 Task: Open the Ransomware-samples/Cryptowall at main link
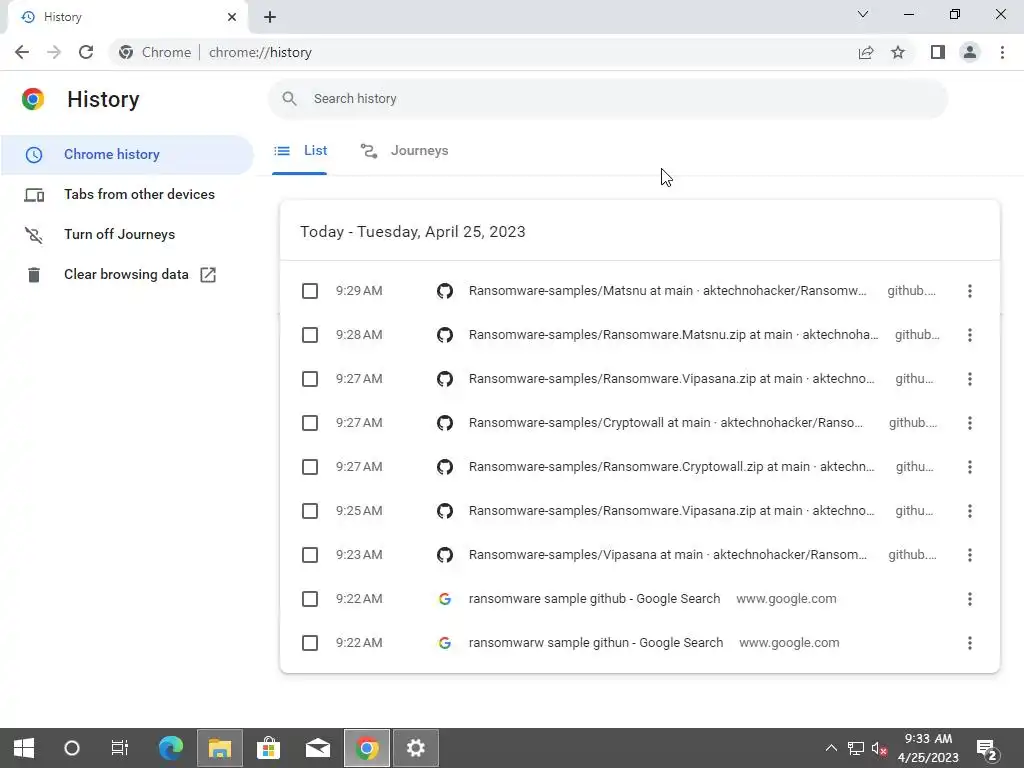pos(665,423)
